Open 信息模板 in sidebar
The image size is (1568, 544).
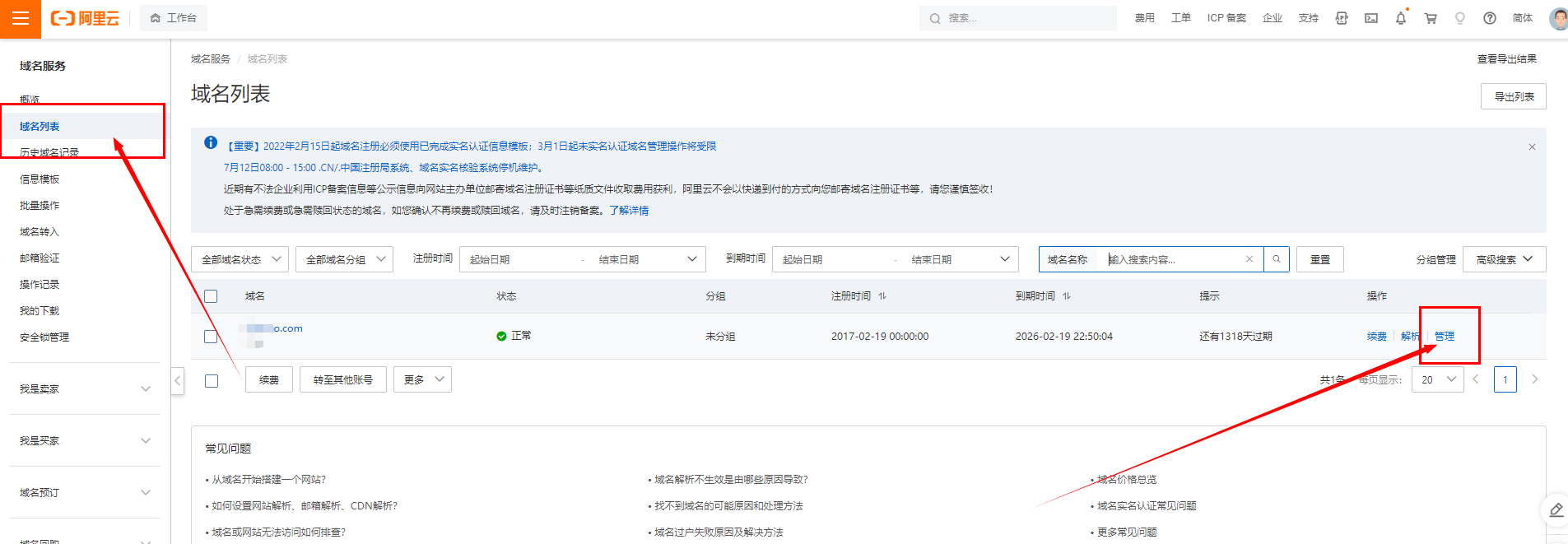tap(40, 179)
